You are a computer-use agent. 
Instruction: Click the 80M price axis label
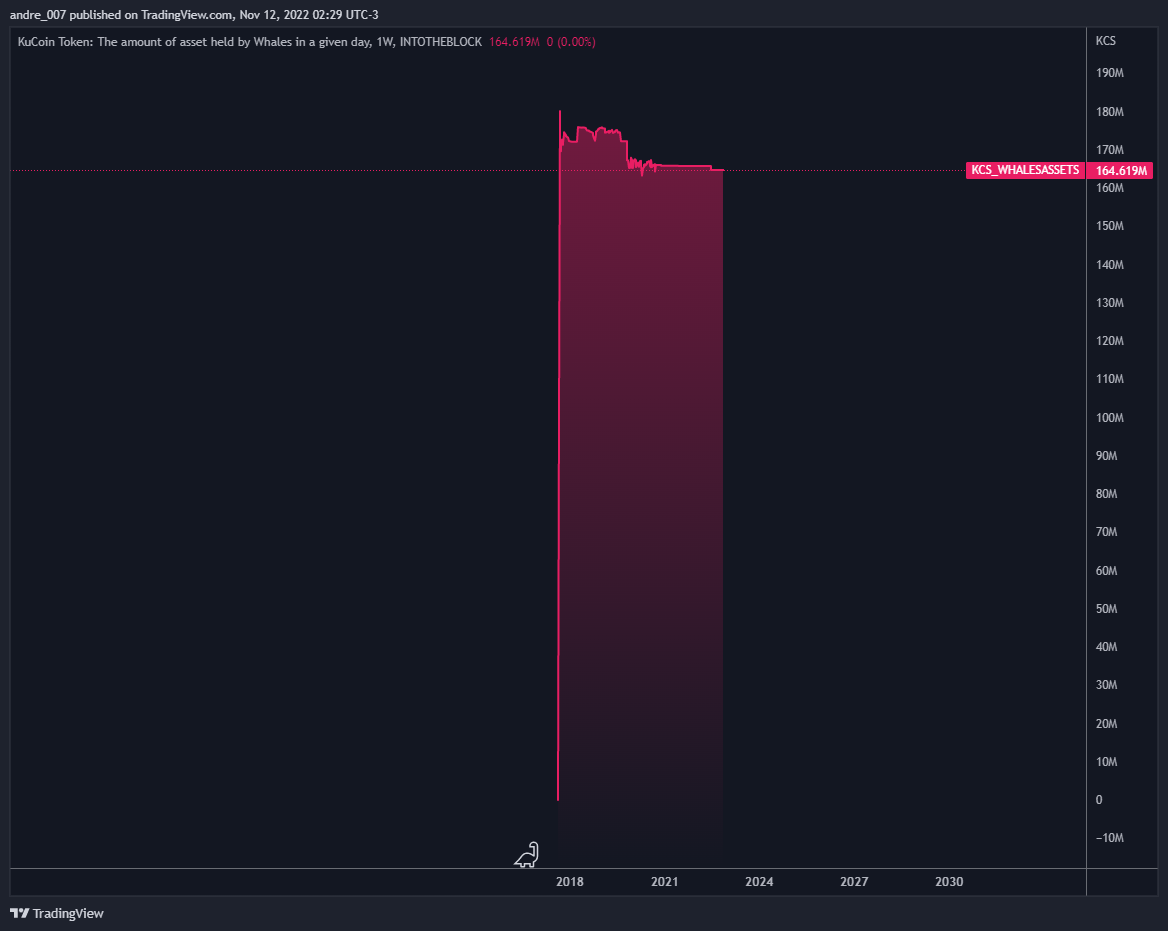(1107, 493)
